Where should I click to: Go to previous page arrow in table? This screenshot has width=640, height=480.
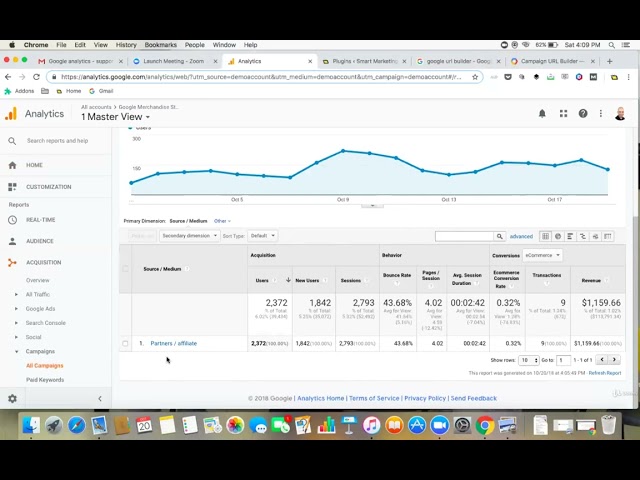[602, 360]
